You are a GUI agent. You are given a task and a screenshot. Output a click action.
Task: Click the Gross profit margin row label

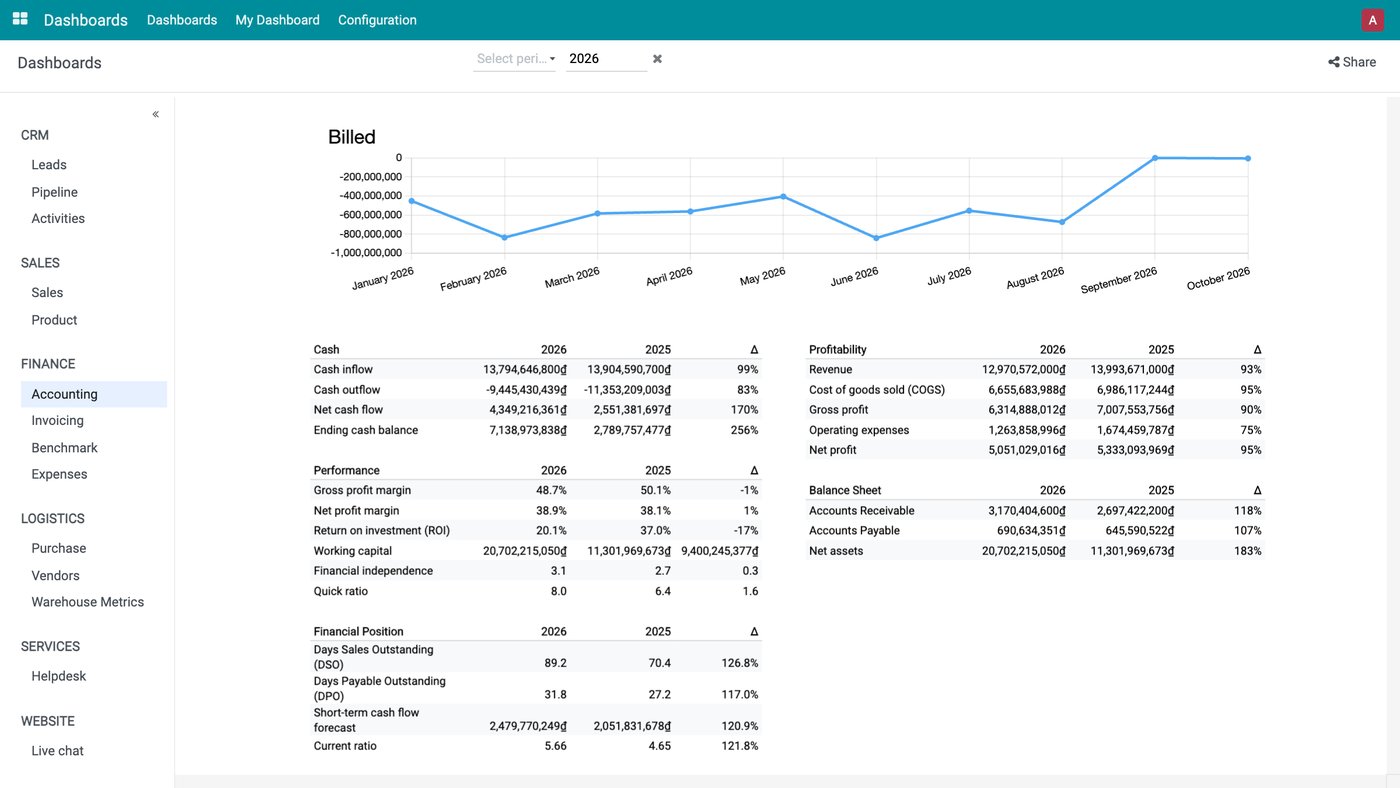pos(363,491)
